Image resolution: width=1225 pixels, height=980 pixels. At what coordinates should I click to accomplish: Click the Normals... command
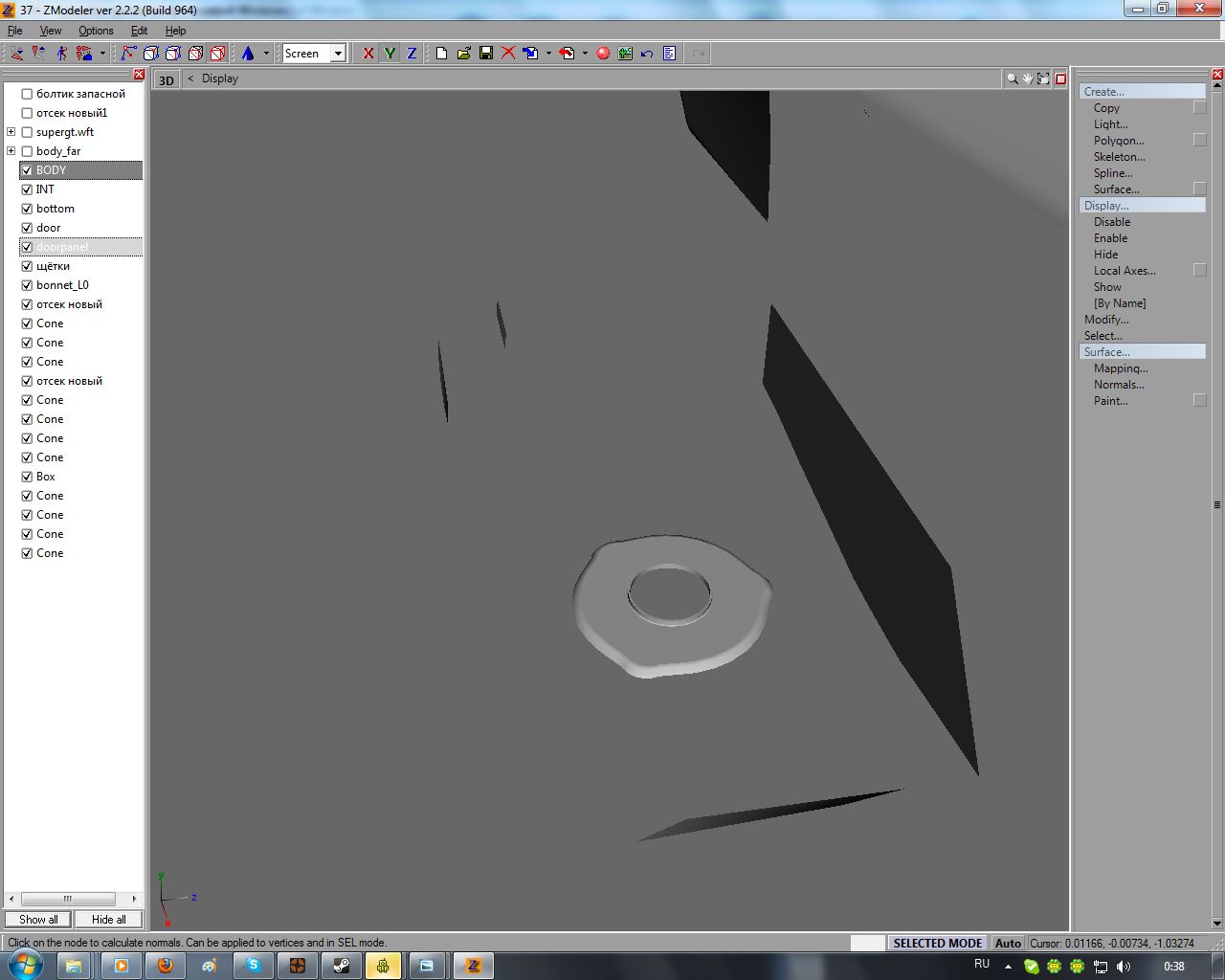click(1119, 385)
